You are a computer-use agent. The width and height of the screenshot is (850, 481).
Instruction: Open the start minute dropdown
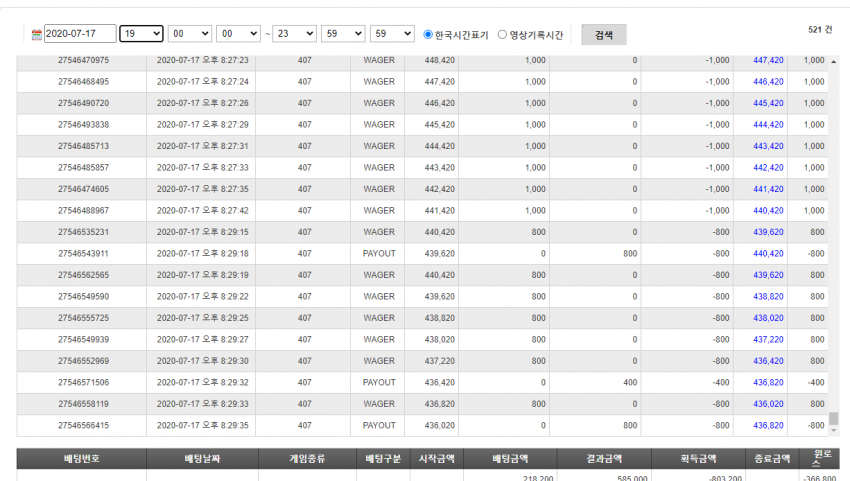(x=190, y=34)
